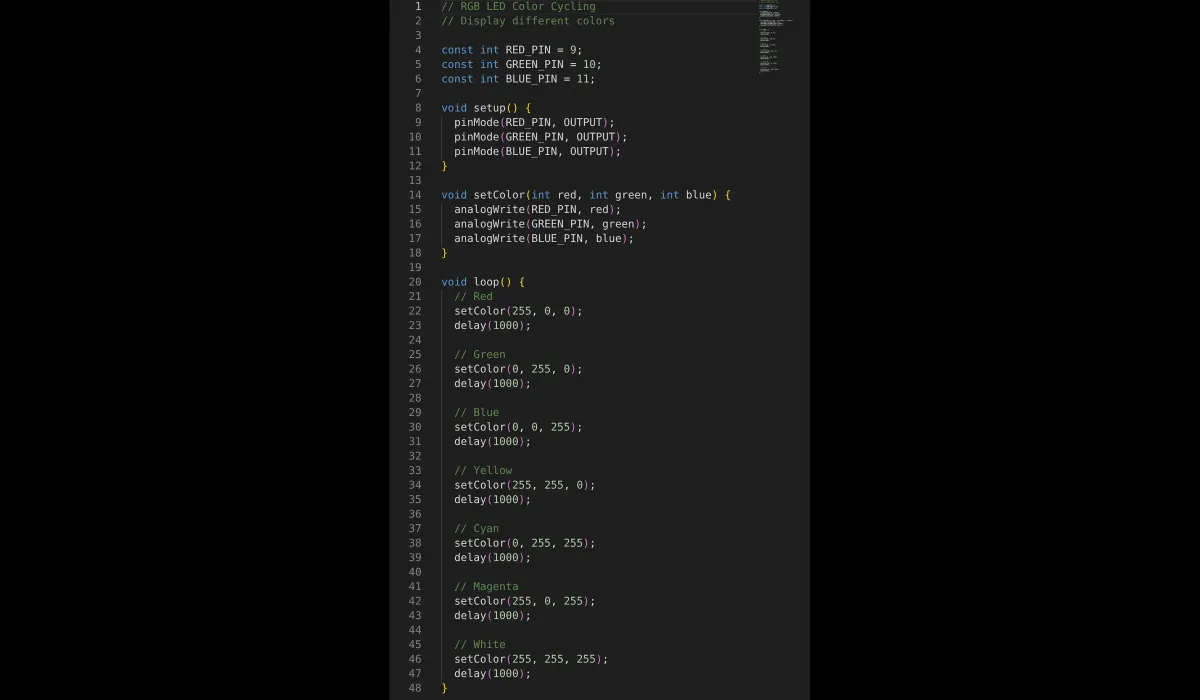
Task: Click the "void setup() {" function header
Action: 486,108
